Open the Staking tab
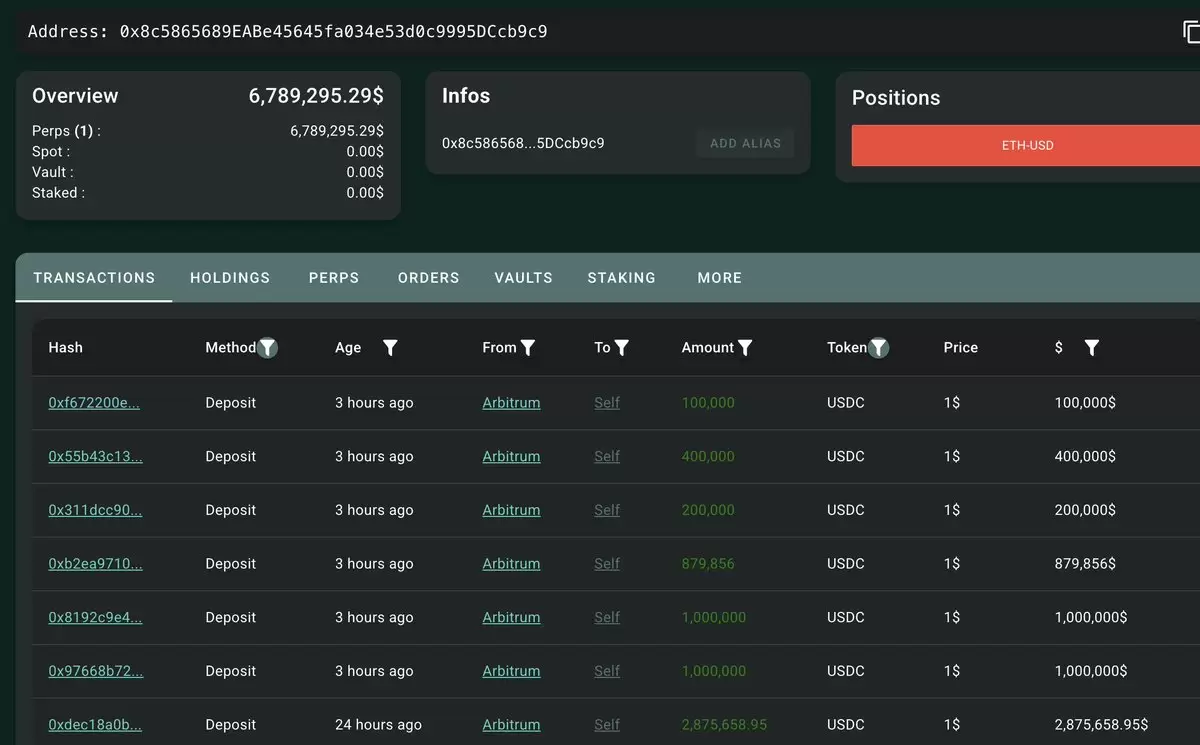Viewport: 1200px width, 745px height. [621, 278]
